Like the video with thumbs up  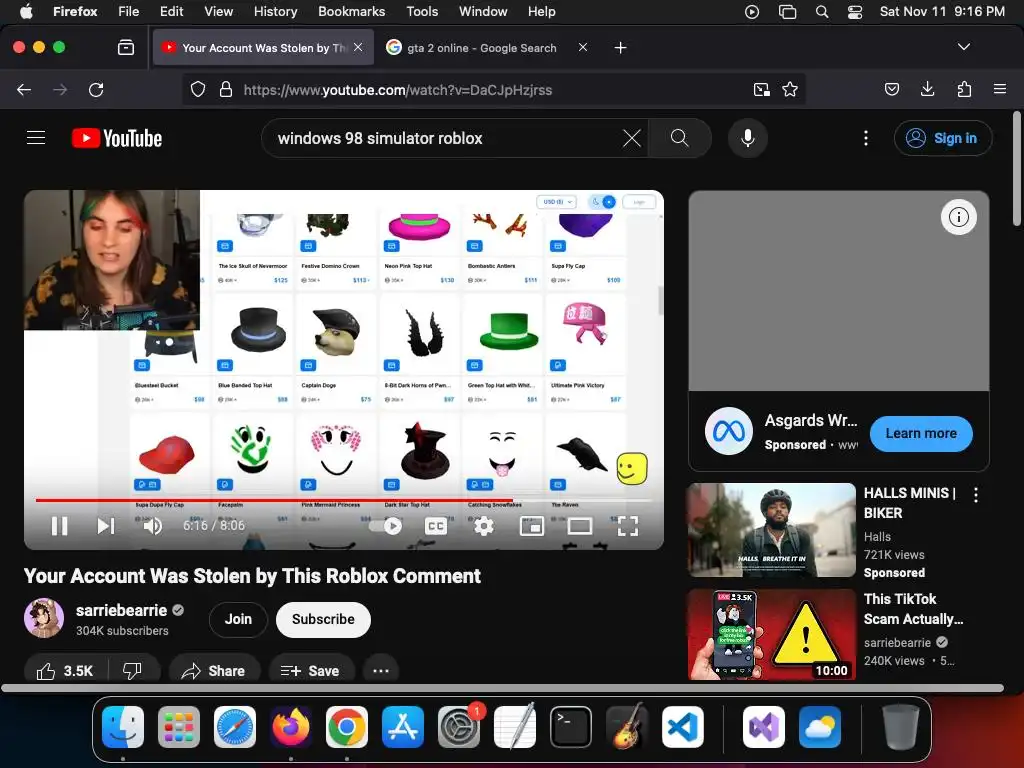coord(65,671)
